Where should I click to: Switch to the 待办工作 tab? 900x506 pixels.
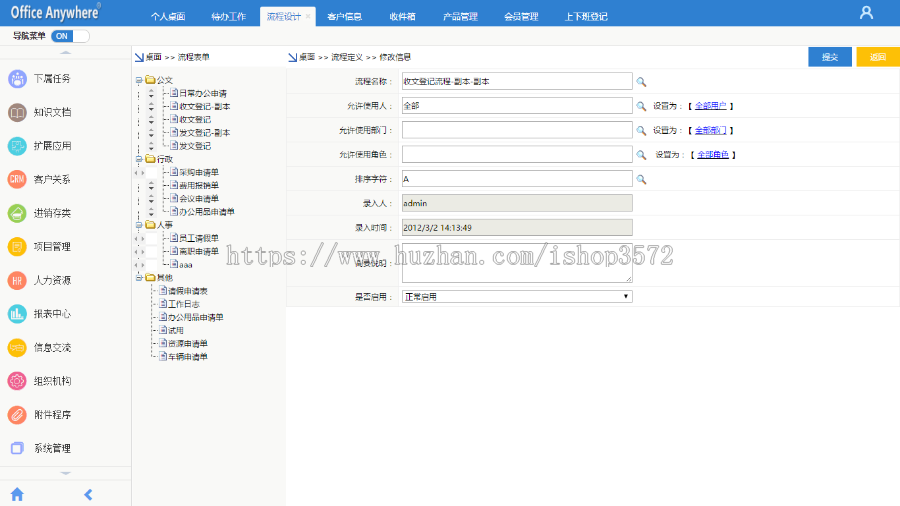pos(228,17)
